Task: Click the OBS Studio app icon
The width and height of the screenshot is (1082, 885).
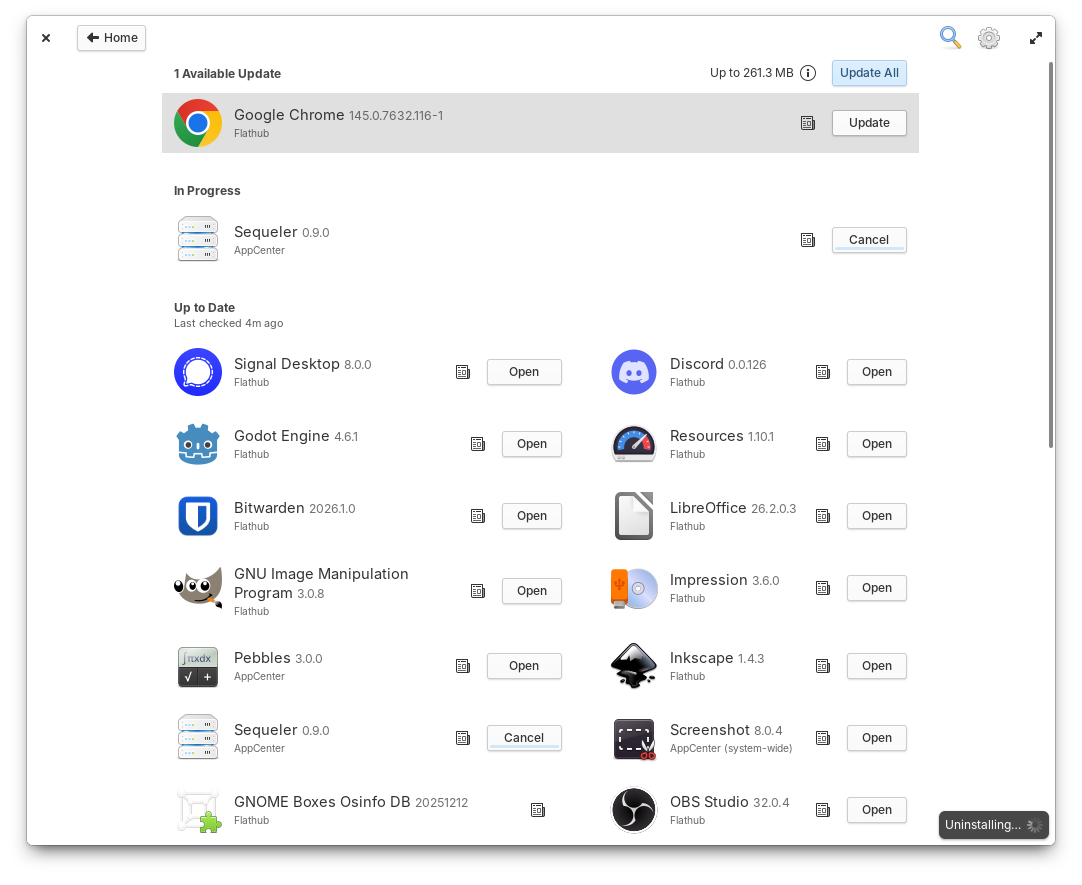Action: click(x=633, y=809)
